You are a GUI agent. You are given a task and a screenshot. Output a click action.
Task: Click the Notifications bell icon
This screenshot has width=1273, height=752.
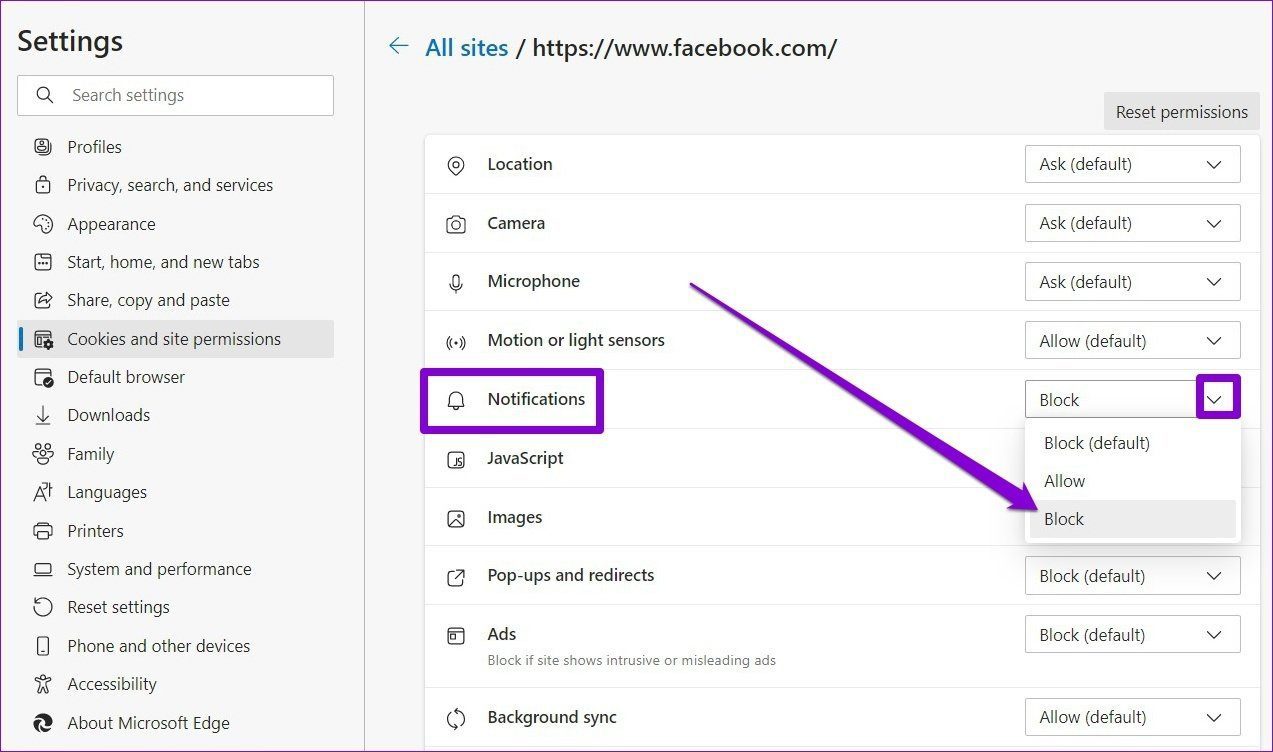(456, 399)
